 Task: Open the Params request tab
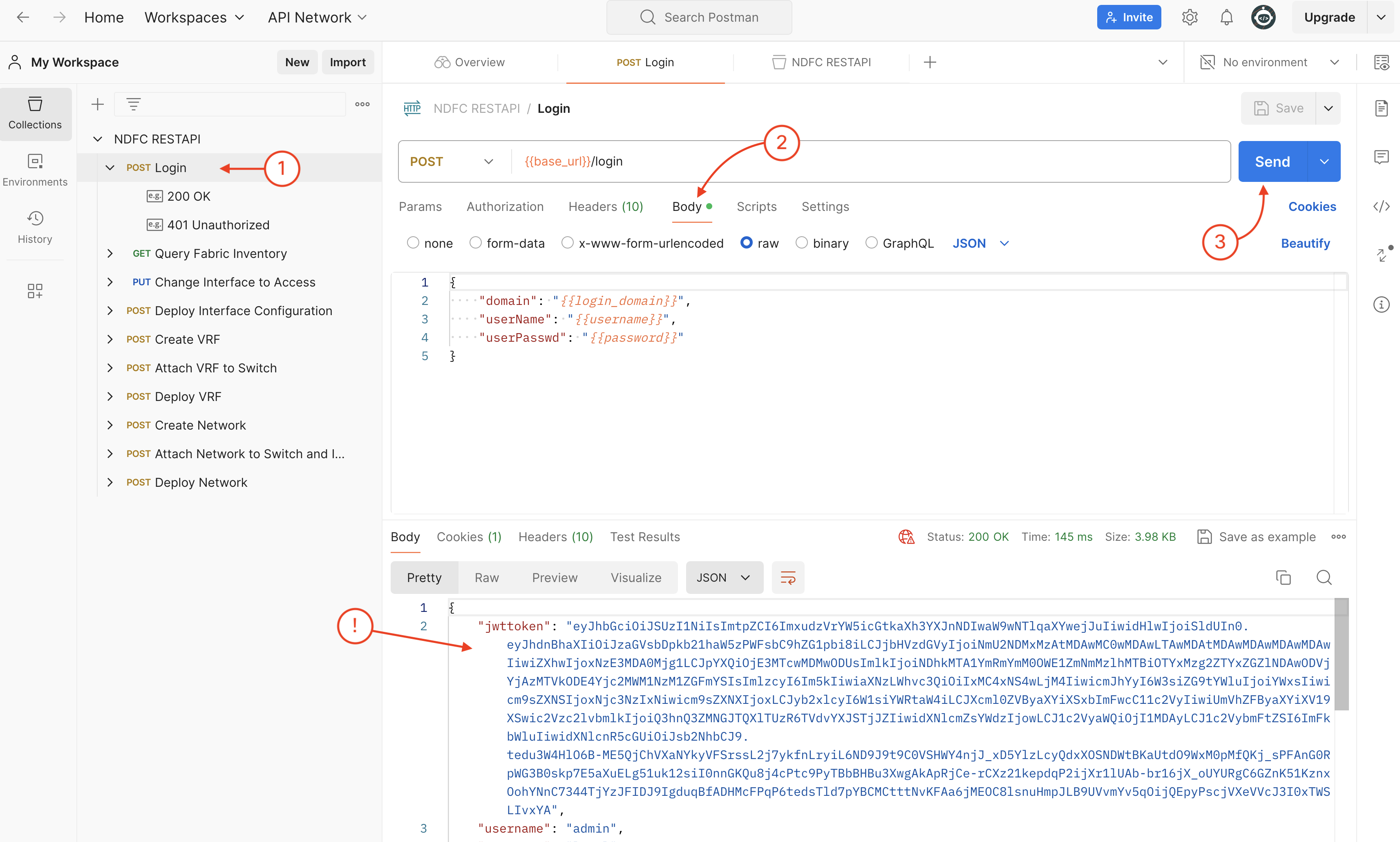(x=420, y=206)
